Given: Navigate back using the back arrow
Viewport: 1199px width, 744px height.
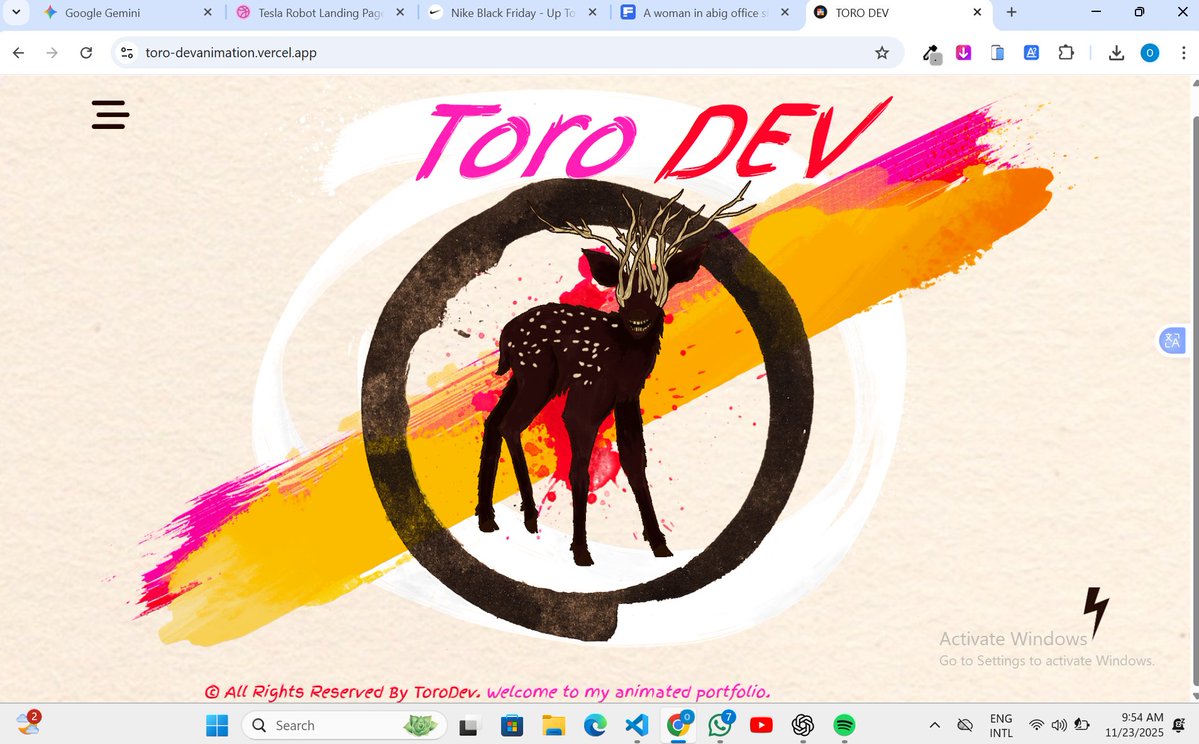Looking at the screenshot, I should [18, 53].
